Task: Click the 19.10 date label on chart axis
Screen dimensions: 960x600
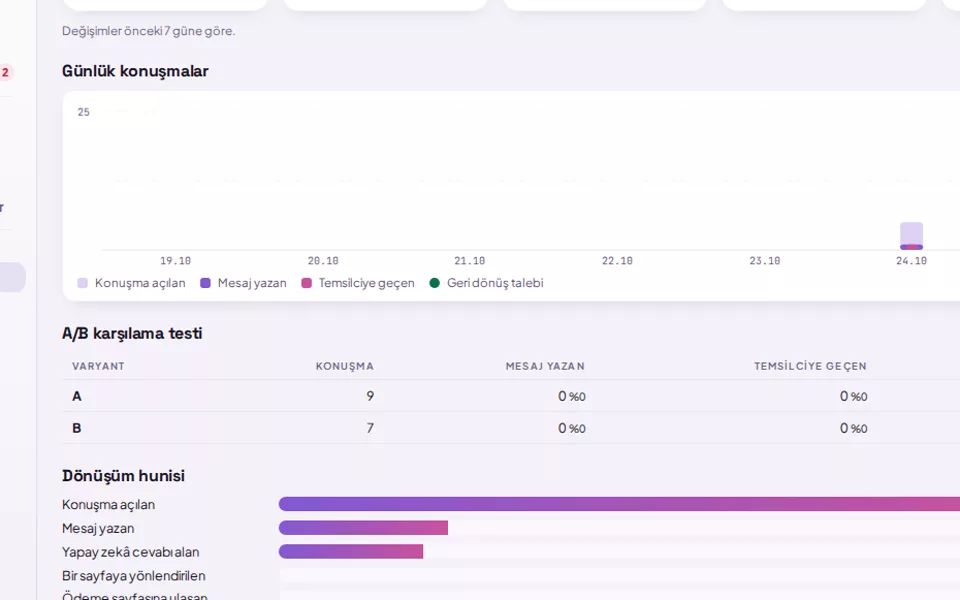Action: [x=175, y=261]
